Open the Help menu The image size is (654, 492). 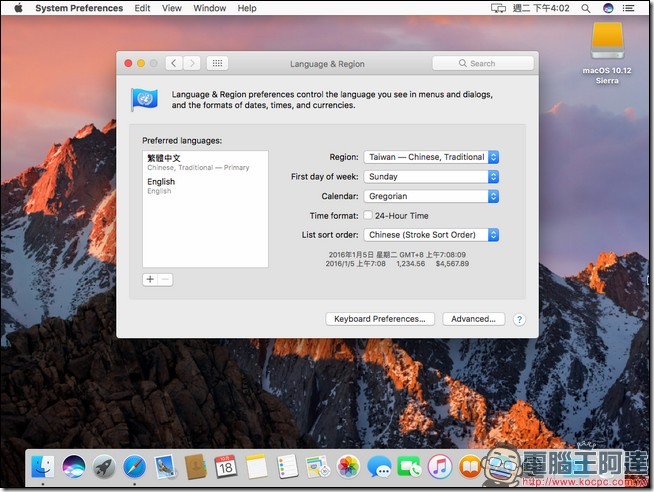click(x=247, y=8)
